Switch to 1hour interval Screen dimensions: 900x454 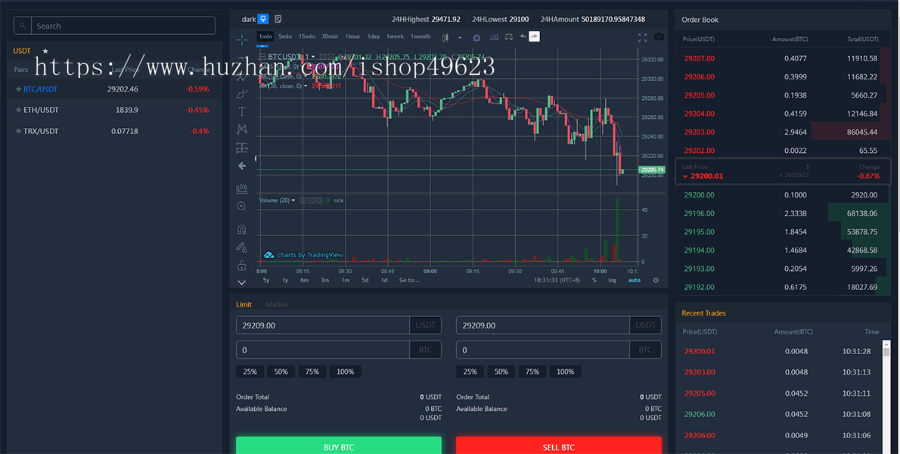(352, 37)
